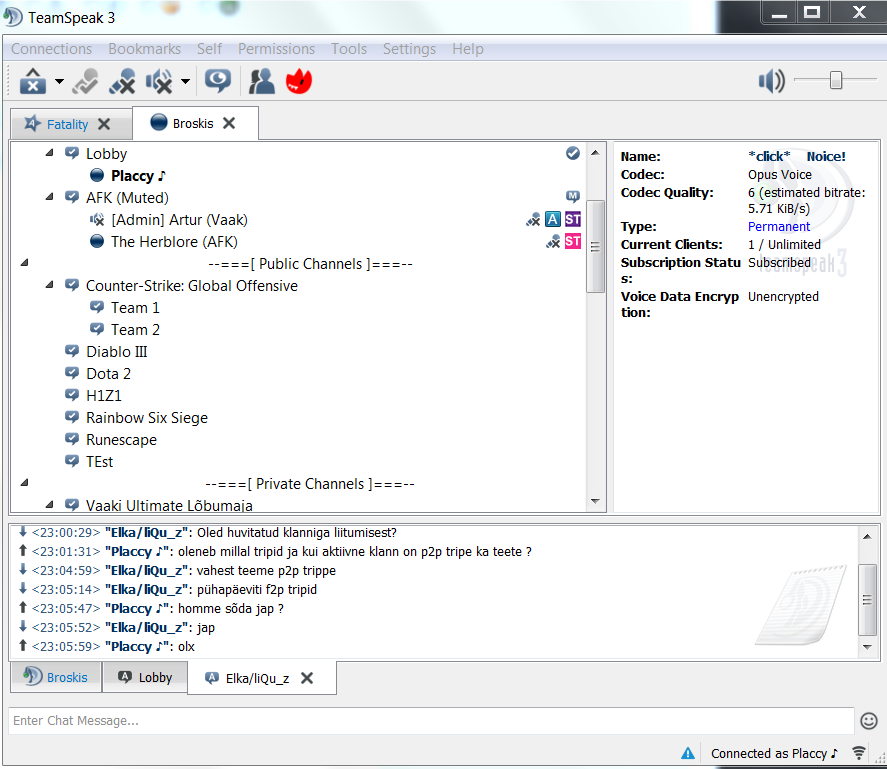Click the volume speaker icon in toolbar
The height and width of the screenshot is (769, 887).
772,81
